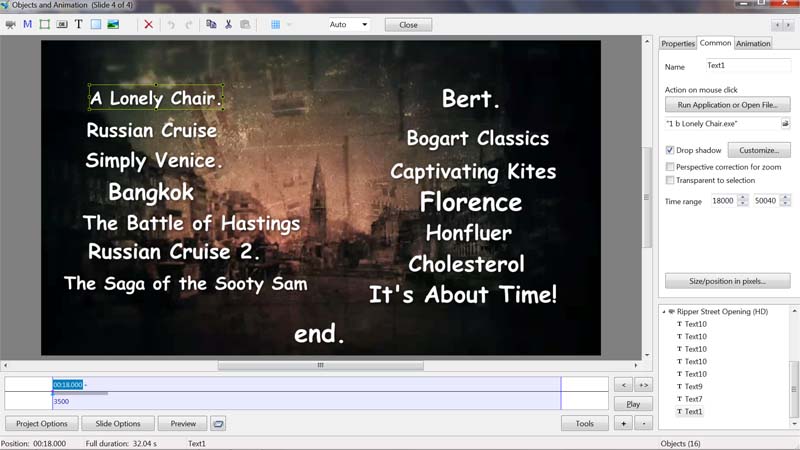Select 'Bogart Classics' text on canvas
The width and height of the screenshot is (800, 450).
[x=478, y=138]
